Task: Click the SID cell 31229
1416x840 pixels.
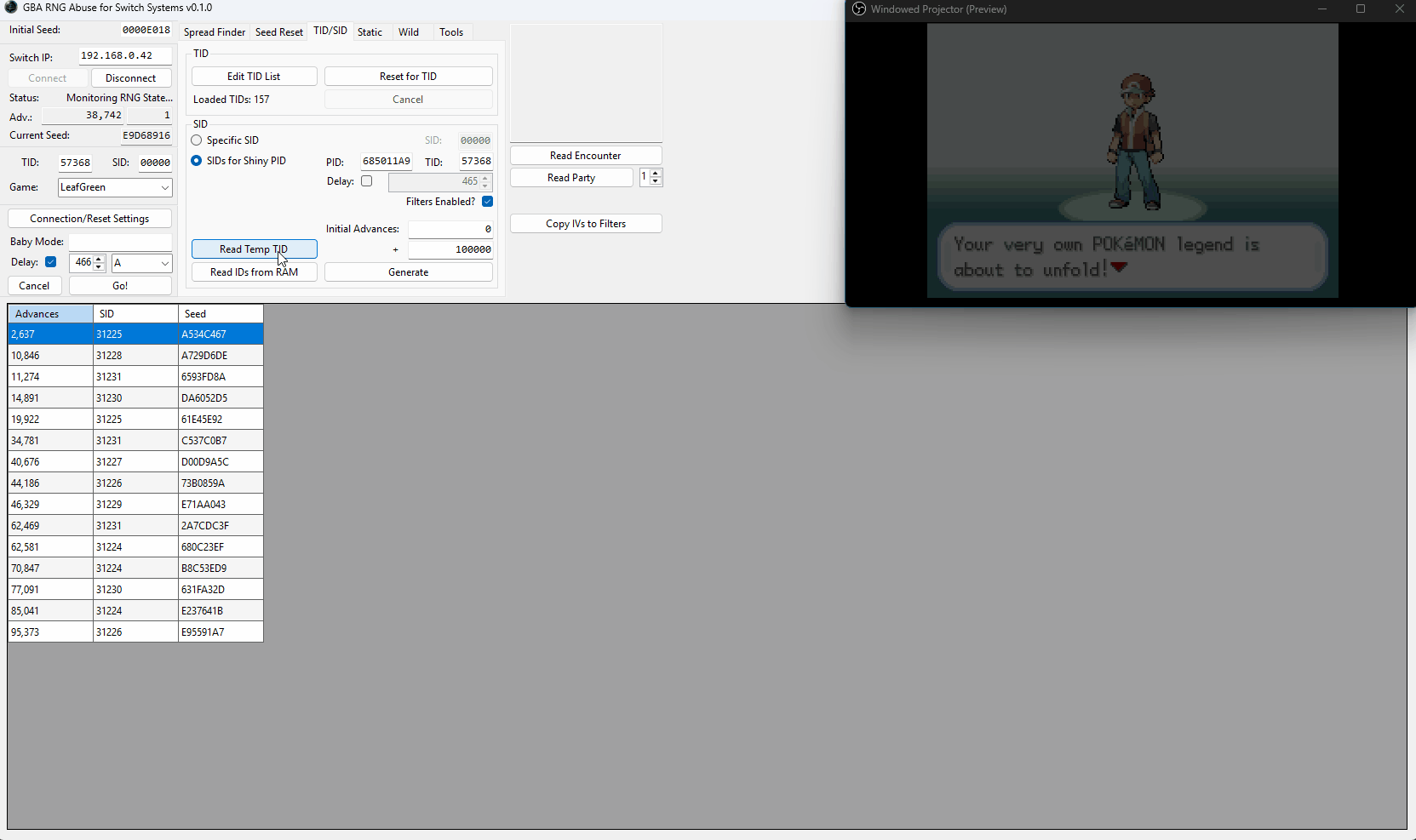Action: (x=135, y=505)
